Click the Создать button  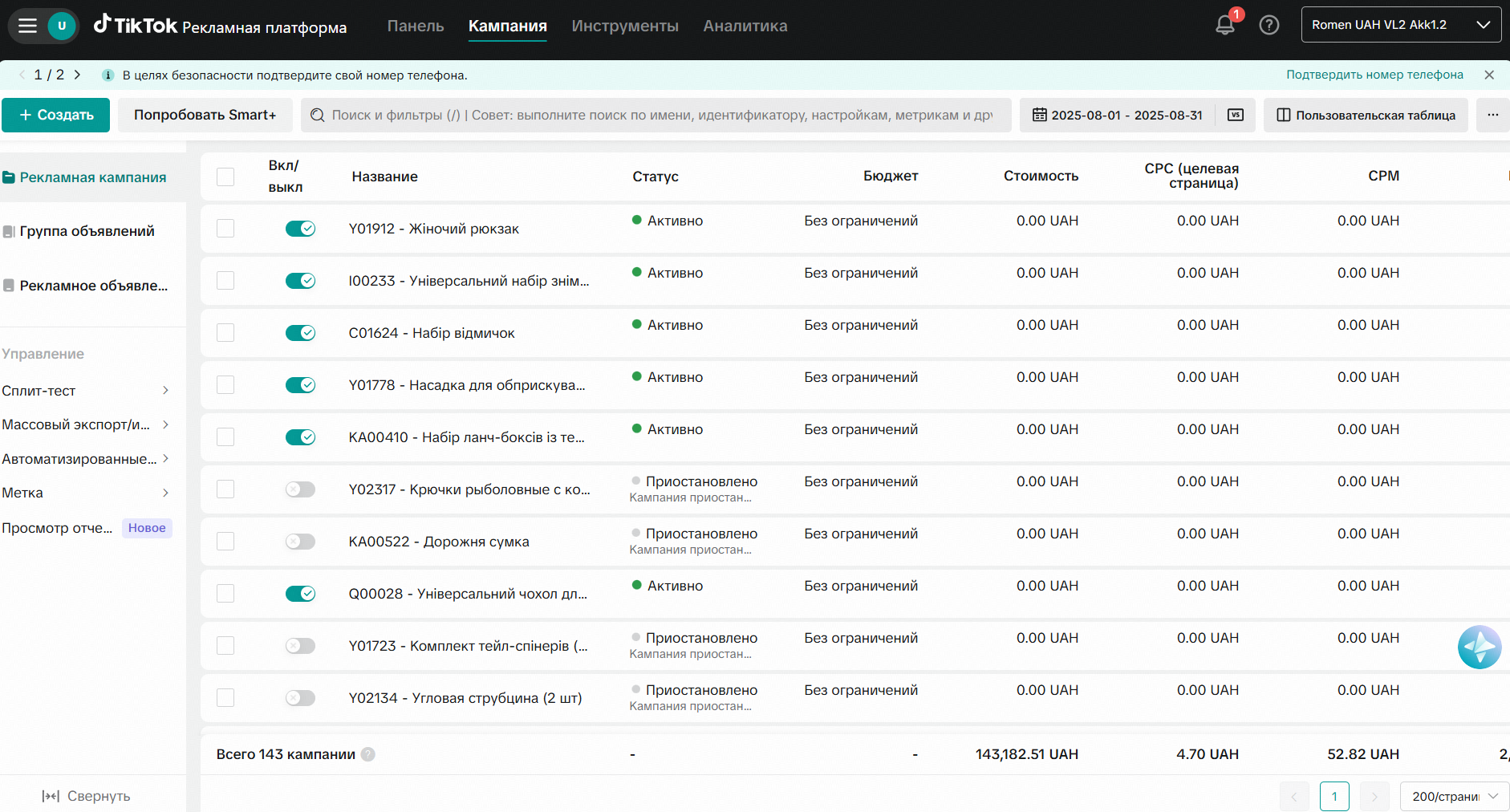point(56,115)
